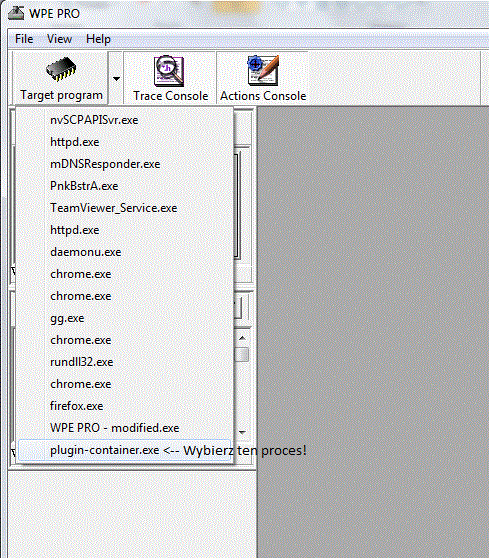The height and width of the screenshot is (558, 489).
Task: Choose WPE PRO - modified.exe entry
Action: (x=125, y=428)
